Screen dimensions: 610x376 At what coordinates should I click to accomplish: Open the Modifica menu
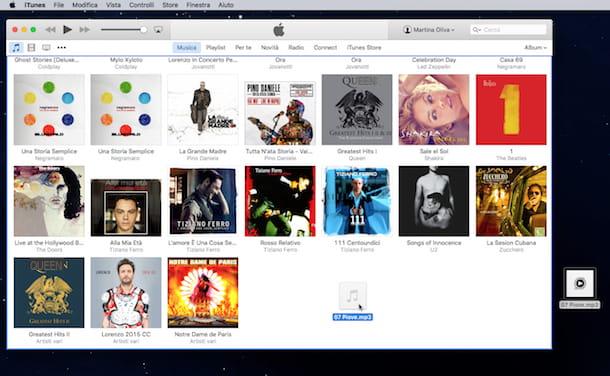pos(85,5)
